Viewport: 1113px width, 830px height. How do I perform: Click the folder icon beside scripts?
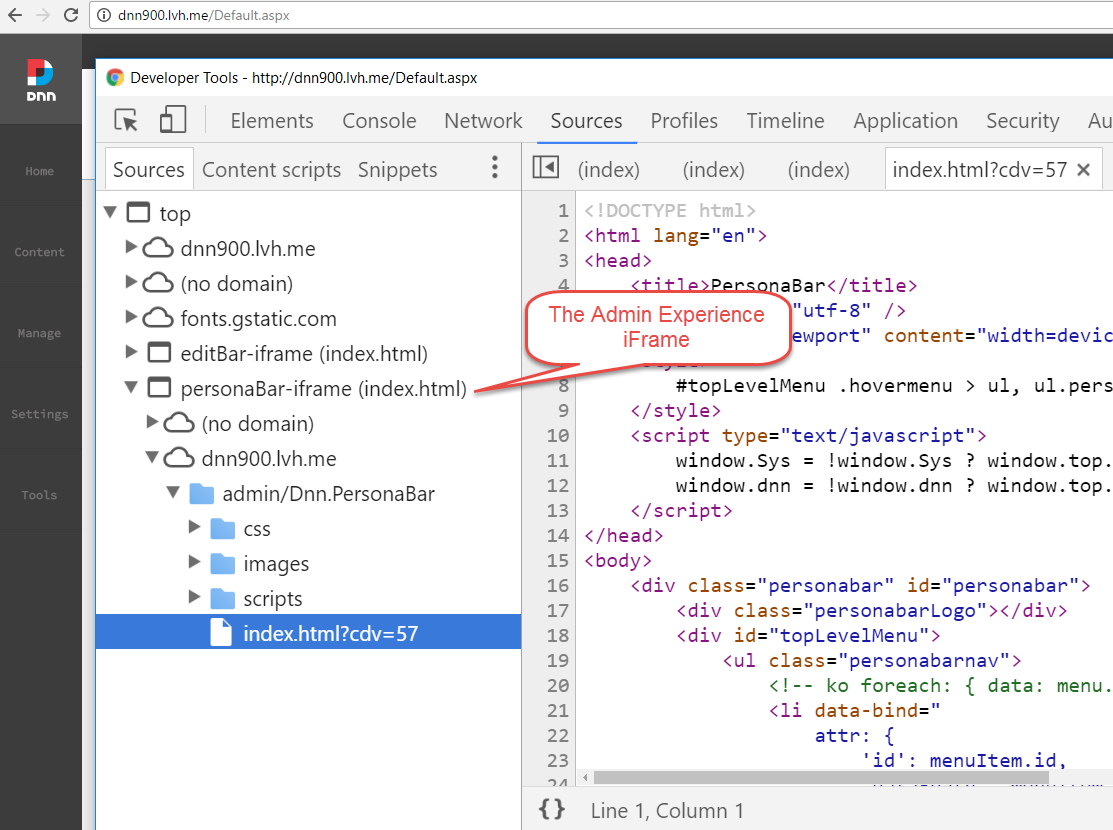pos(223,598)
